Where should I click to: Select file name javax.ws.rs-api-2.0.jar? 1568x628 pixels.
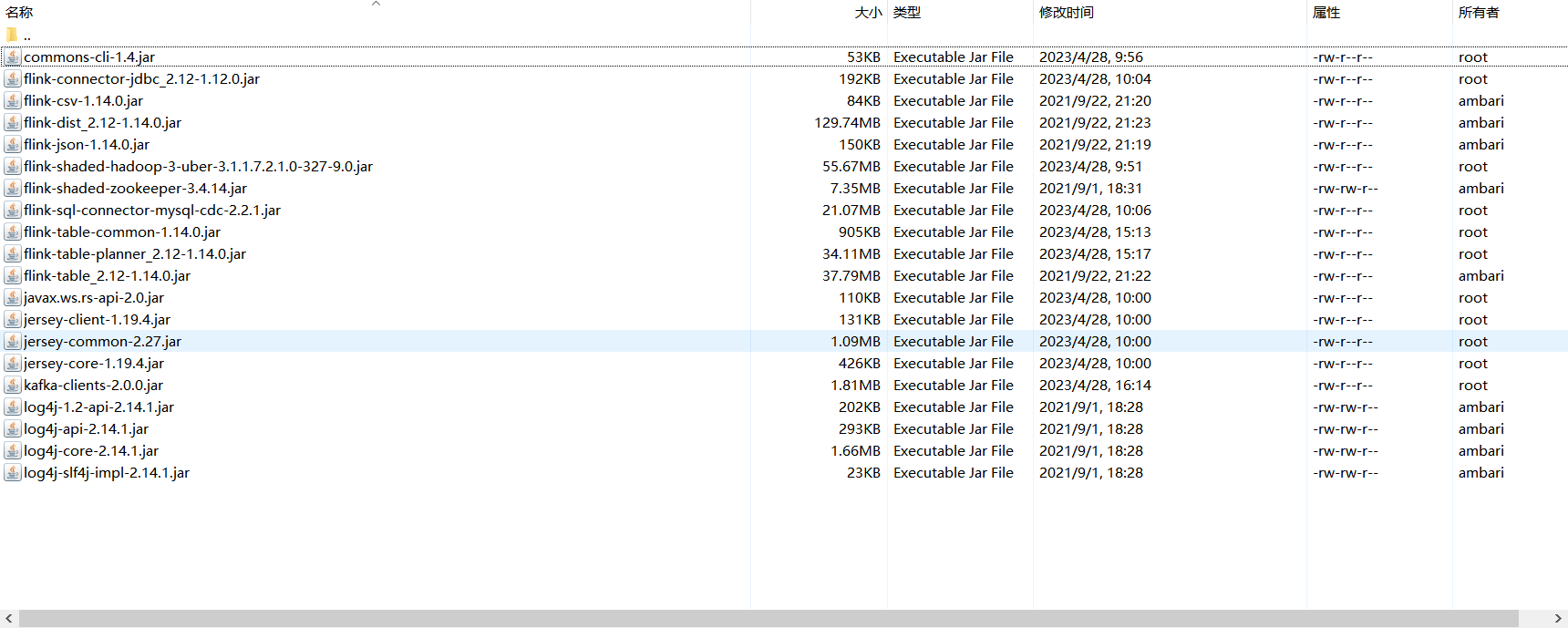pos(94,297)
